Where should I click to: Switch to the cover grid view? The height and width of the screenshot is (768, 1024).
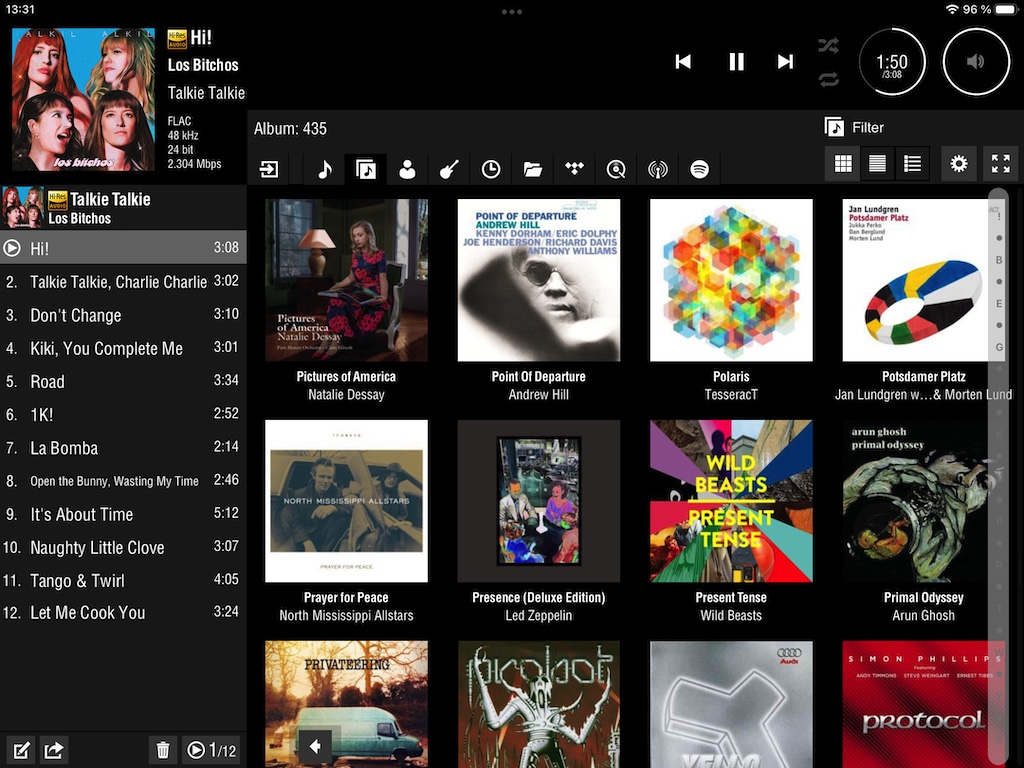(x=843, y=163)
